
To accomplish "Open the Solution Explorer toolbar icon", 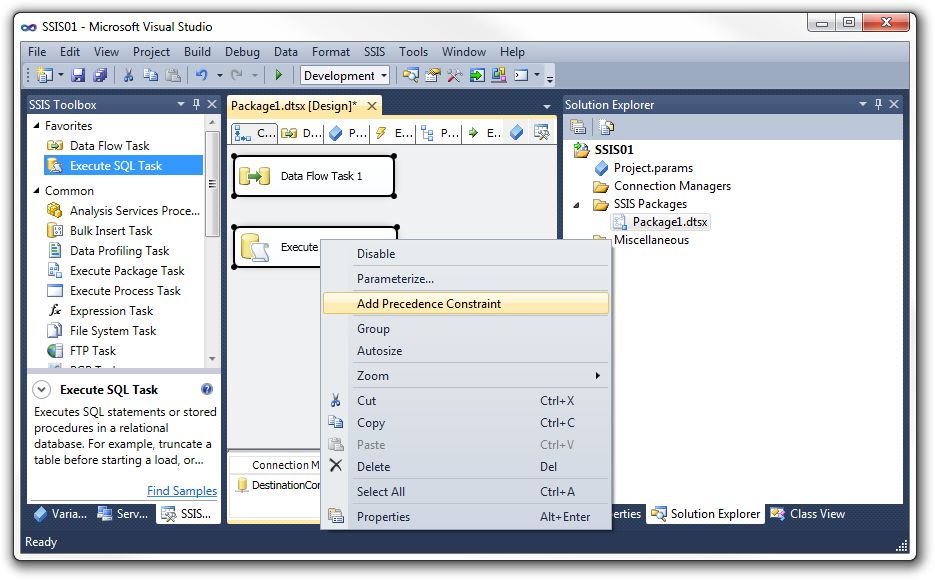I will pos(410,75).
